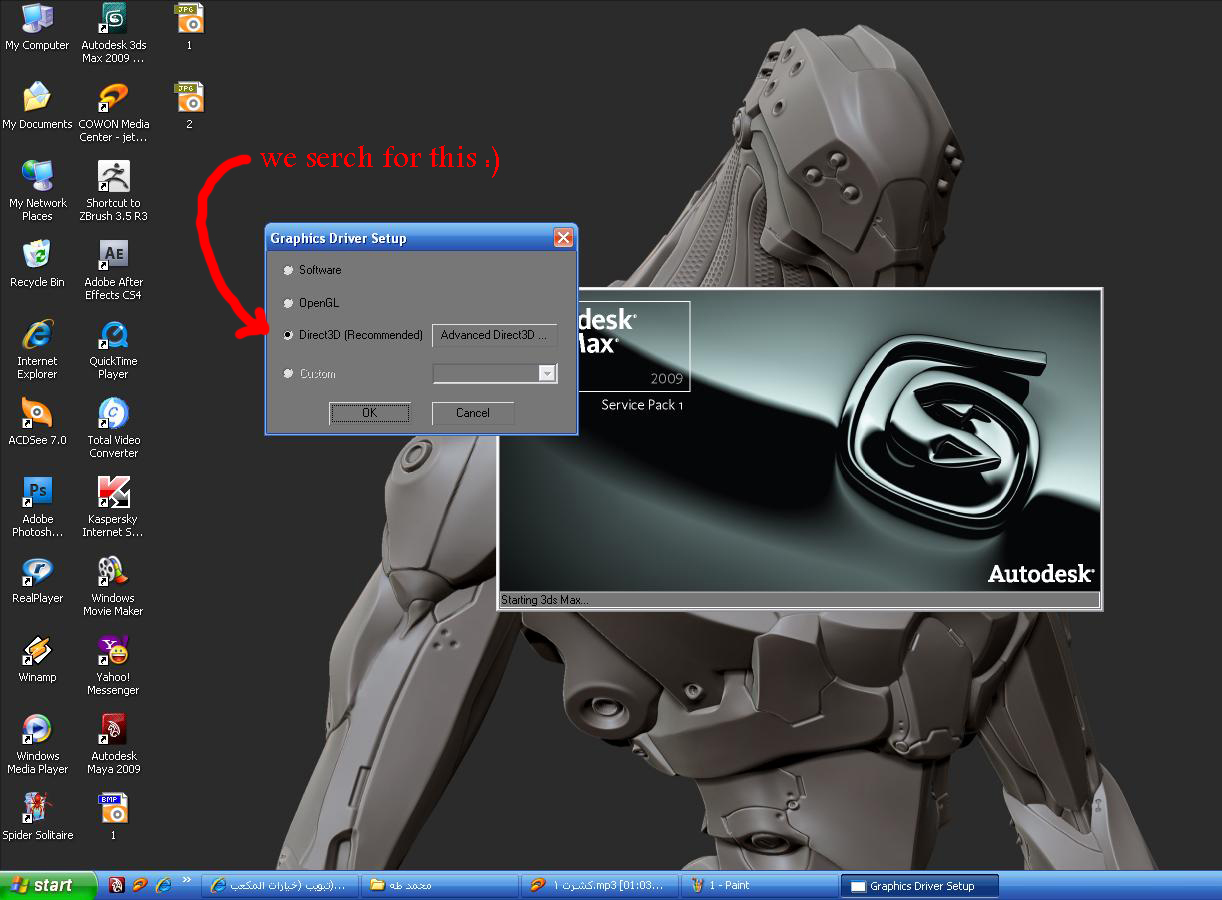Choose the OpenGL driver option
Screen dimensions: 1222x900
tap(289, 303)
